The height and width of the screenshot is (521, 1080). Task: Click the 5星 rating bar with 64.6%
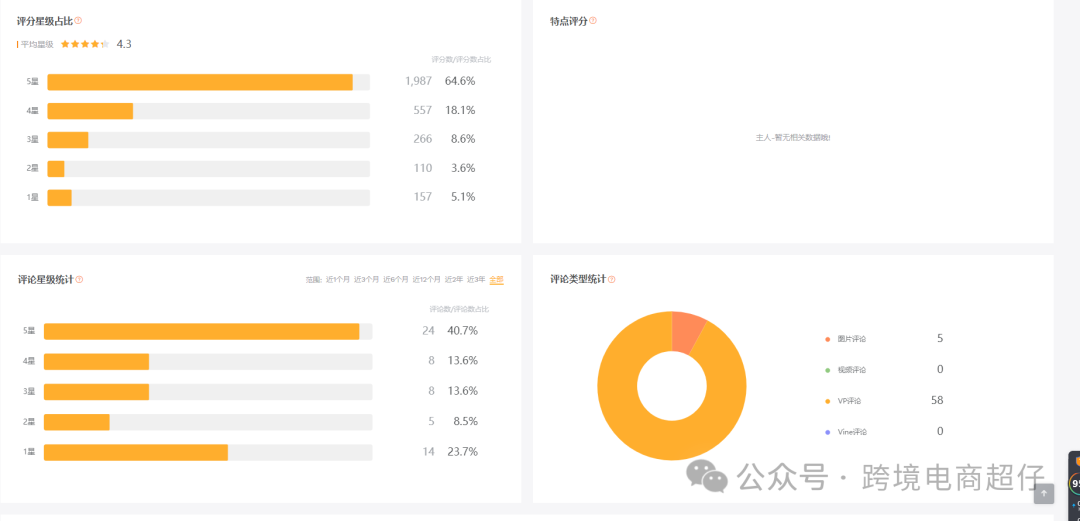tap(209, 82)
